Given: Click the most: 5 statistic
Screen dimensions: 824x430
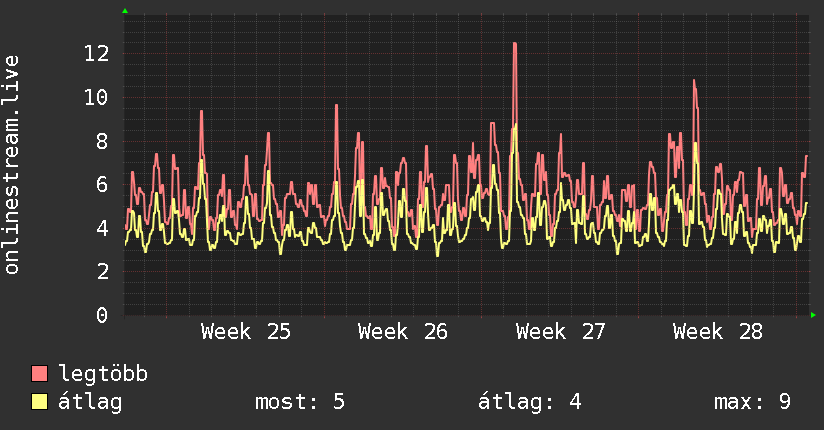Looking at the screenshot, I should coord(300,402).
